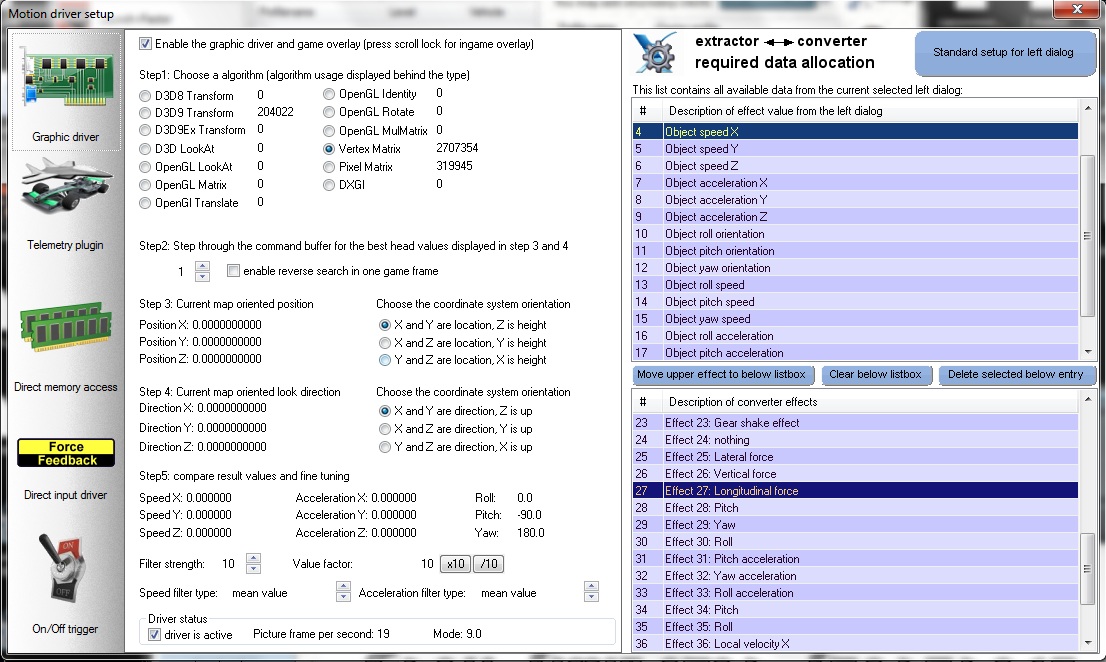Select Effect 26: Vertical force row
The height and width of the screenshot is (662, 1106).
pyautogui.click(x=856, y=474)
